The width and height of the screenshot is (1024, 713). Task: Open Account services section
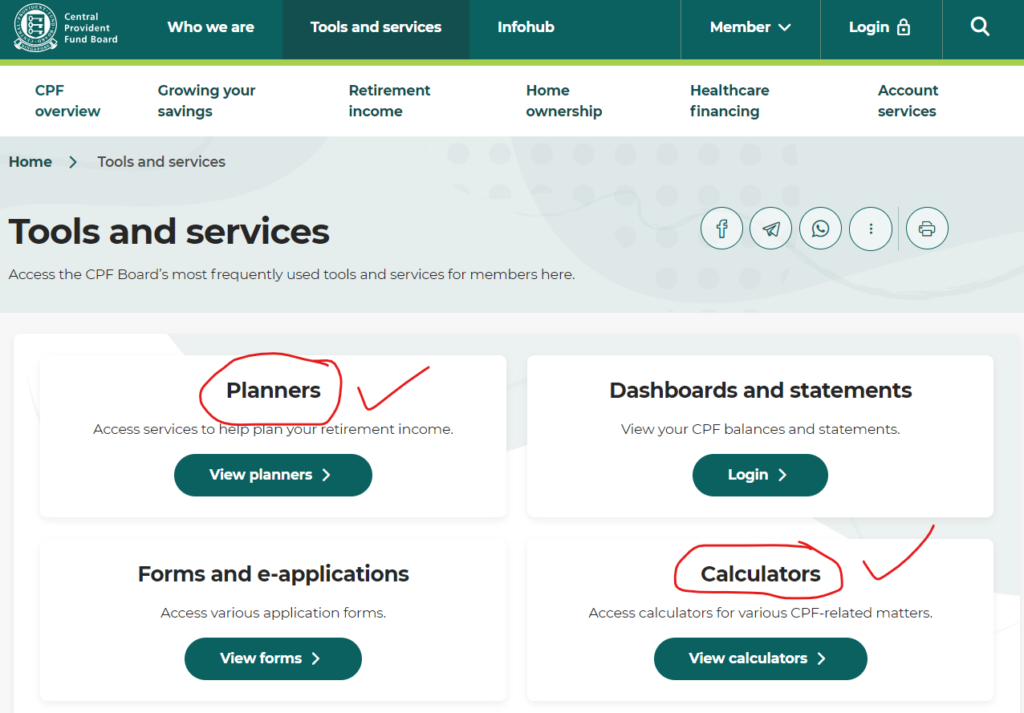[x=908, y=101]
